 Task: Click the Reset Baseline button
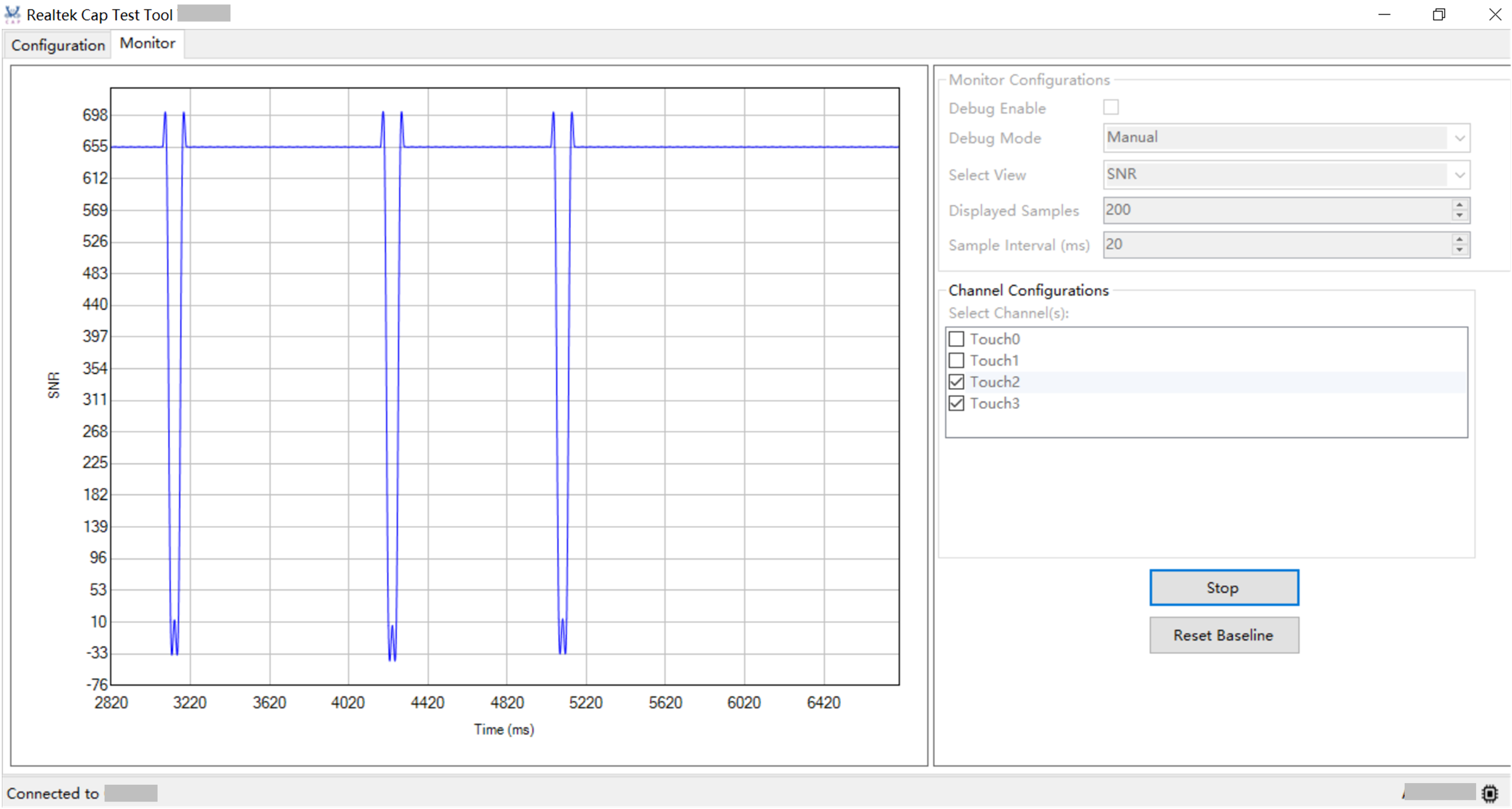point(1224,635)
